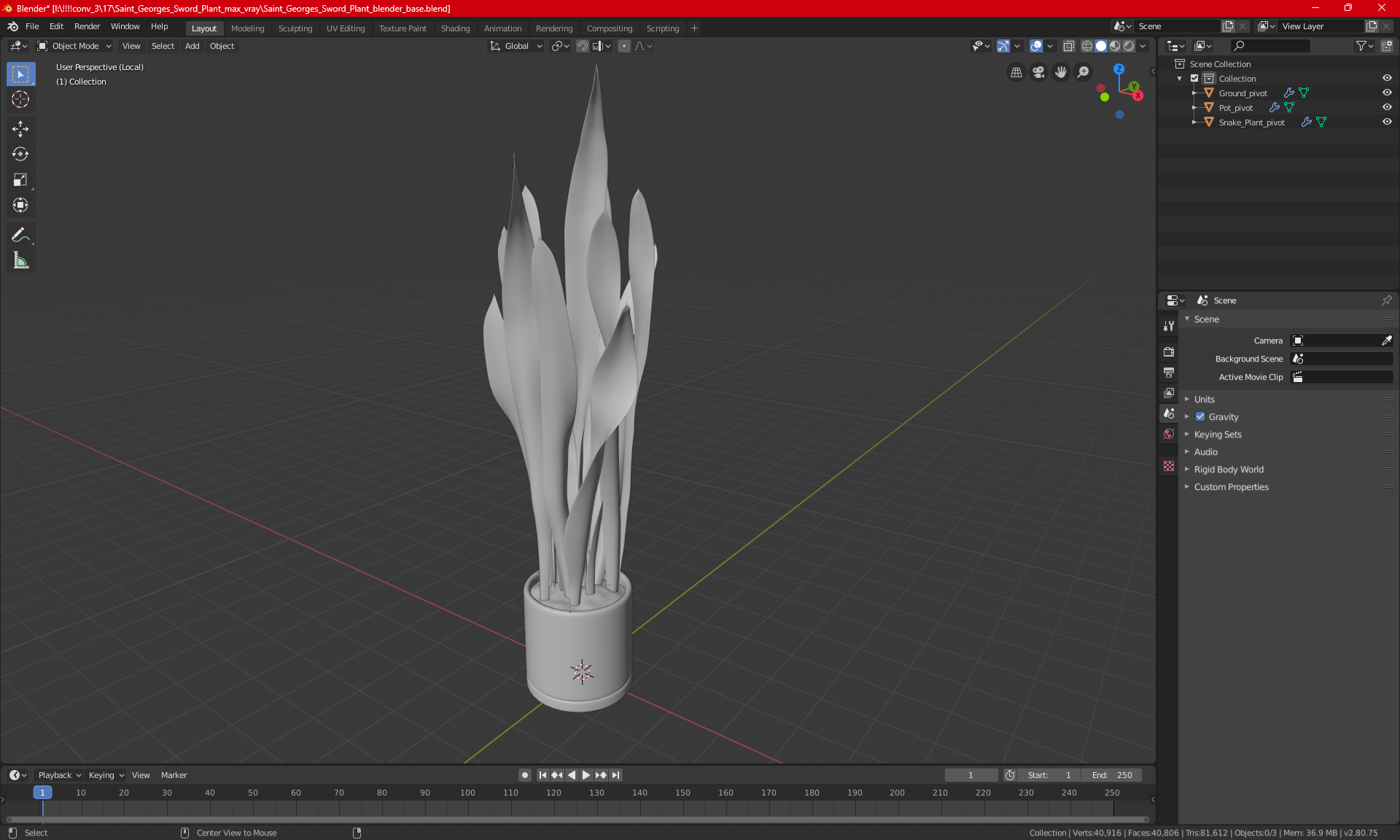Play the animation forward
This screenshot has width=1400, height=840.
tap(586, 775)
